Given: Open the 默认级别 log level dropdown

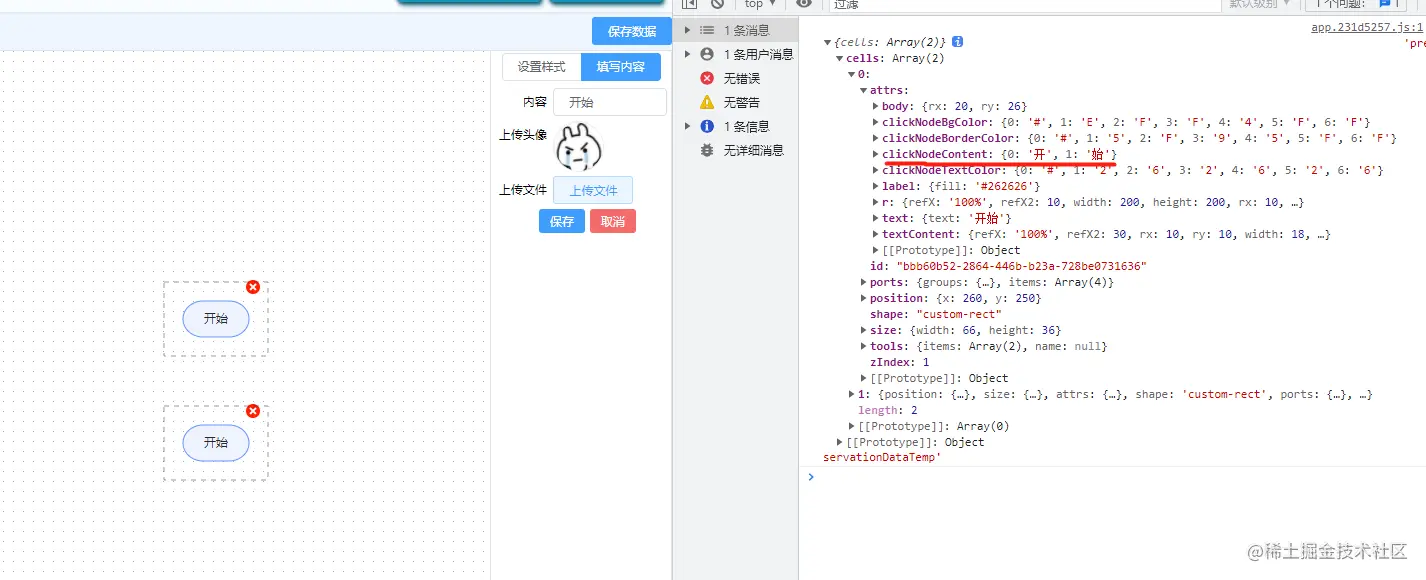Looking at the screenshot, I should tap(1259, 4).
